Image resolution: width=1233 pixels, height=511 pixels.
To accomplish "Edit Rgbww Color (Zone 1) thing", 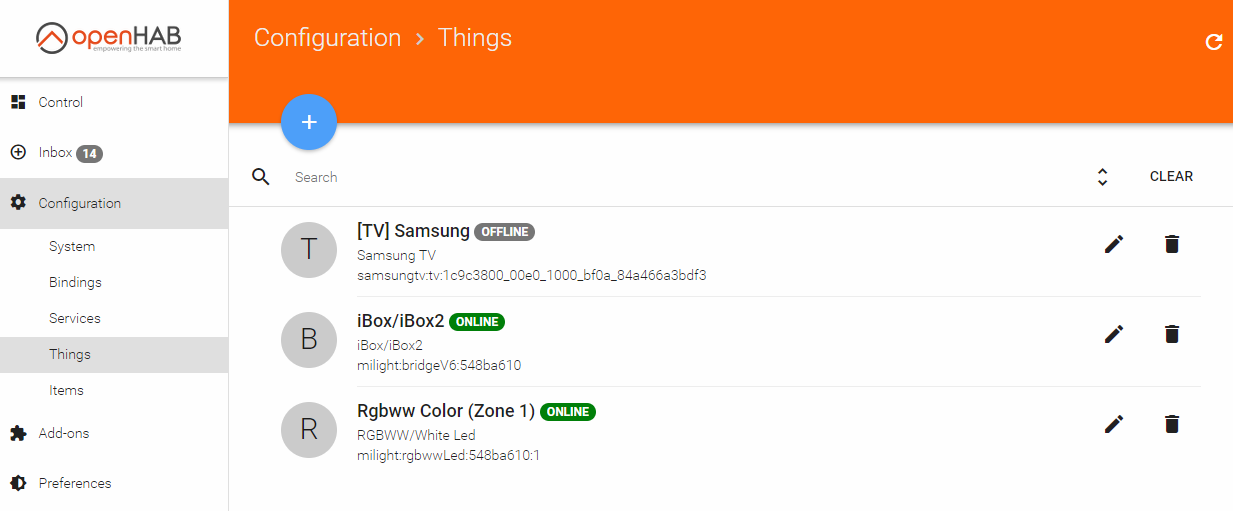I will [x=1114, y=424].
